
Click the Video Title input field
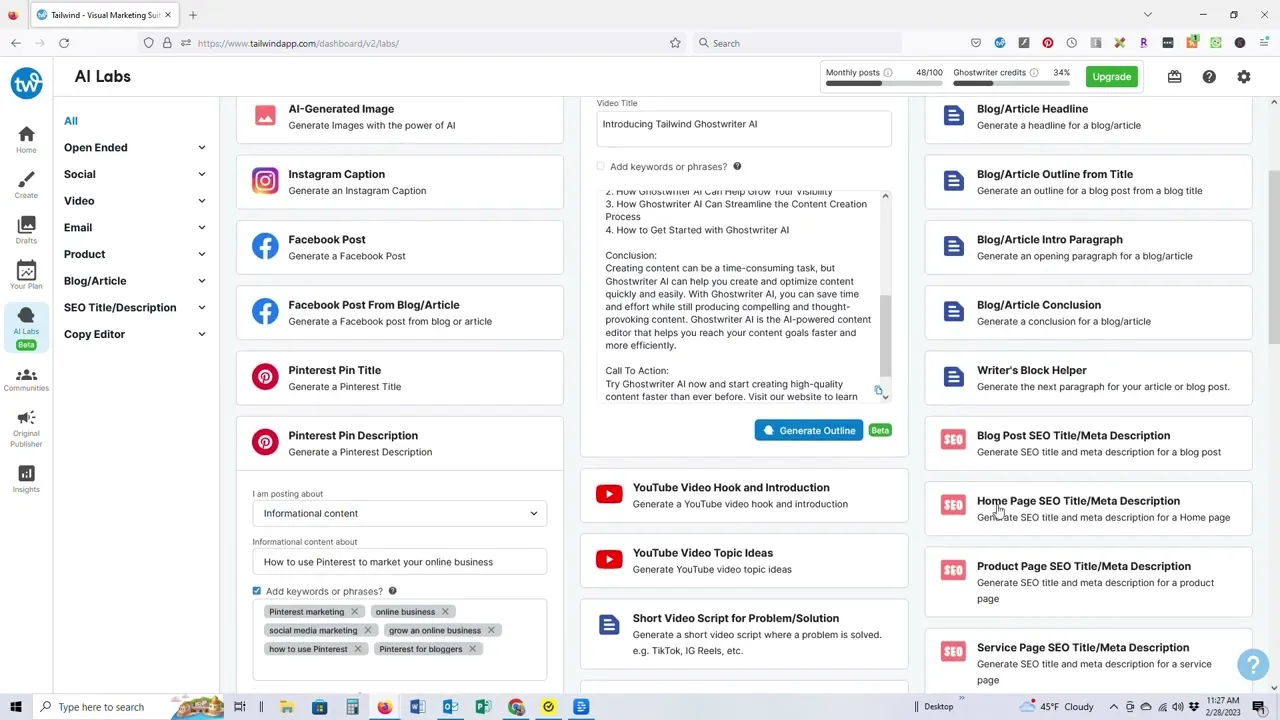[744, 128]
